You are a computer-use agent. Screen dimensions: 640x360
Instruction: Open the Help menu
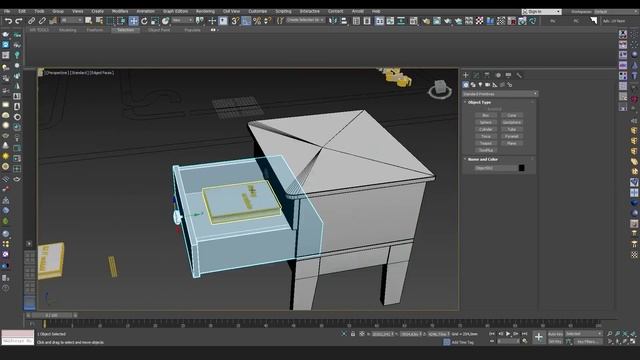[376, 11]
